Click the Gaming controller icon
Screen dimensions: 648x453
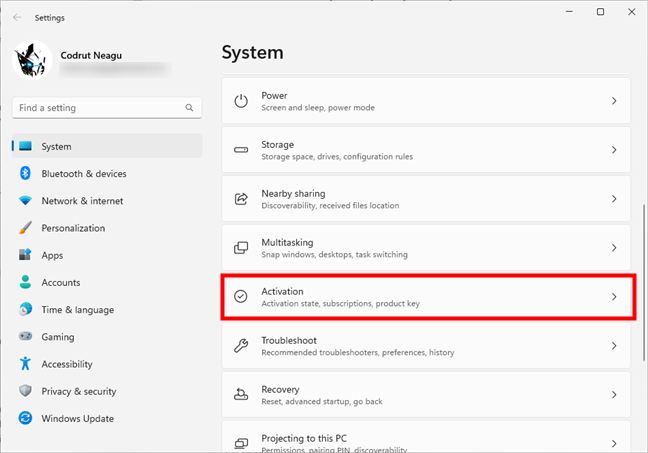coord(25,337)
